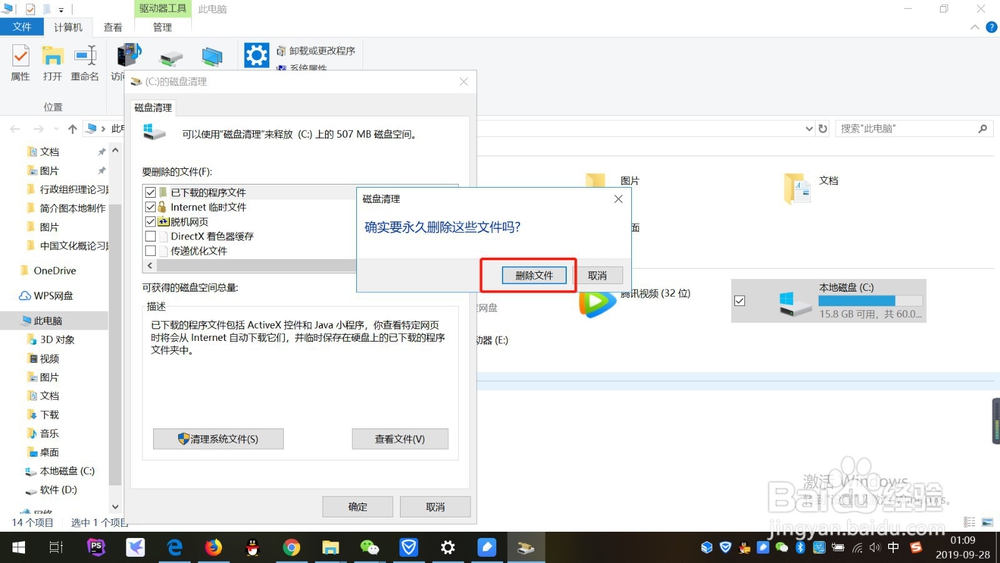Open Task View on taskbar
Image resolution: width=1000 pixels, height=563 pixels.
tap(56, 547)
